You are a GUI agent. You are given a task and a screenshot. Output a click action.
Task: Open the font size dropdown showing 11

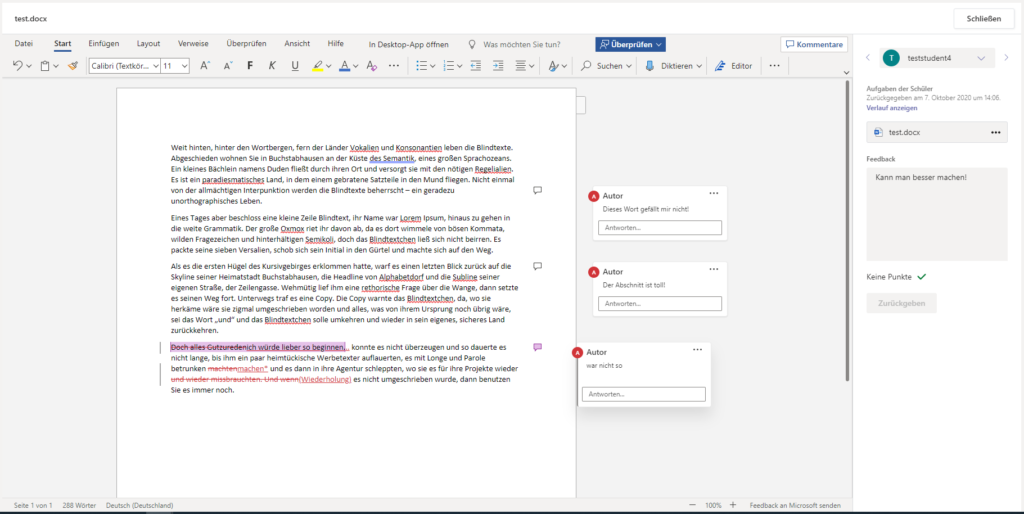[x=175, y=66]
